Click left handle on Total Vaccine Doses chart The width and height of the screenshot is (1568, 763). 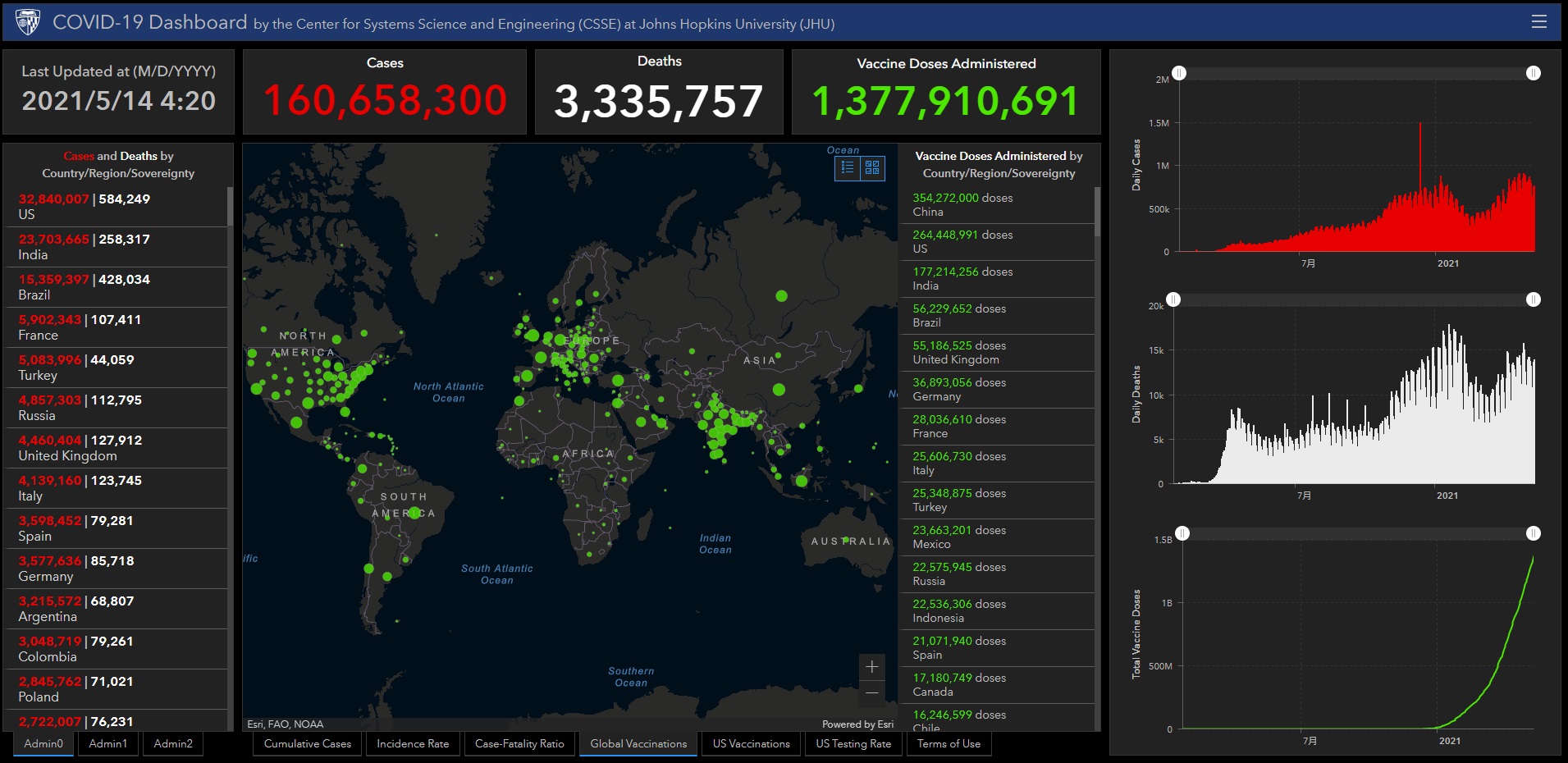pos(1182,533)
